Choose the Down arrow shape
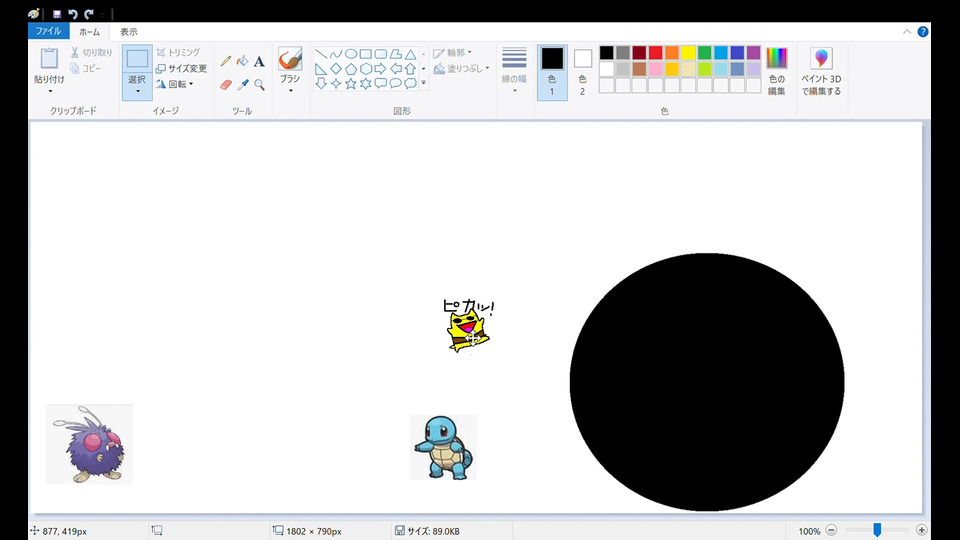The height and width of the screenshot is (540, 960). pos(321,83)
